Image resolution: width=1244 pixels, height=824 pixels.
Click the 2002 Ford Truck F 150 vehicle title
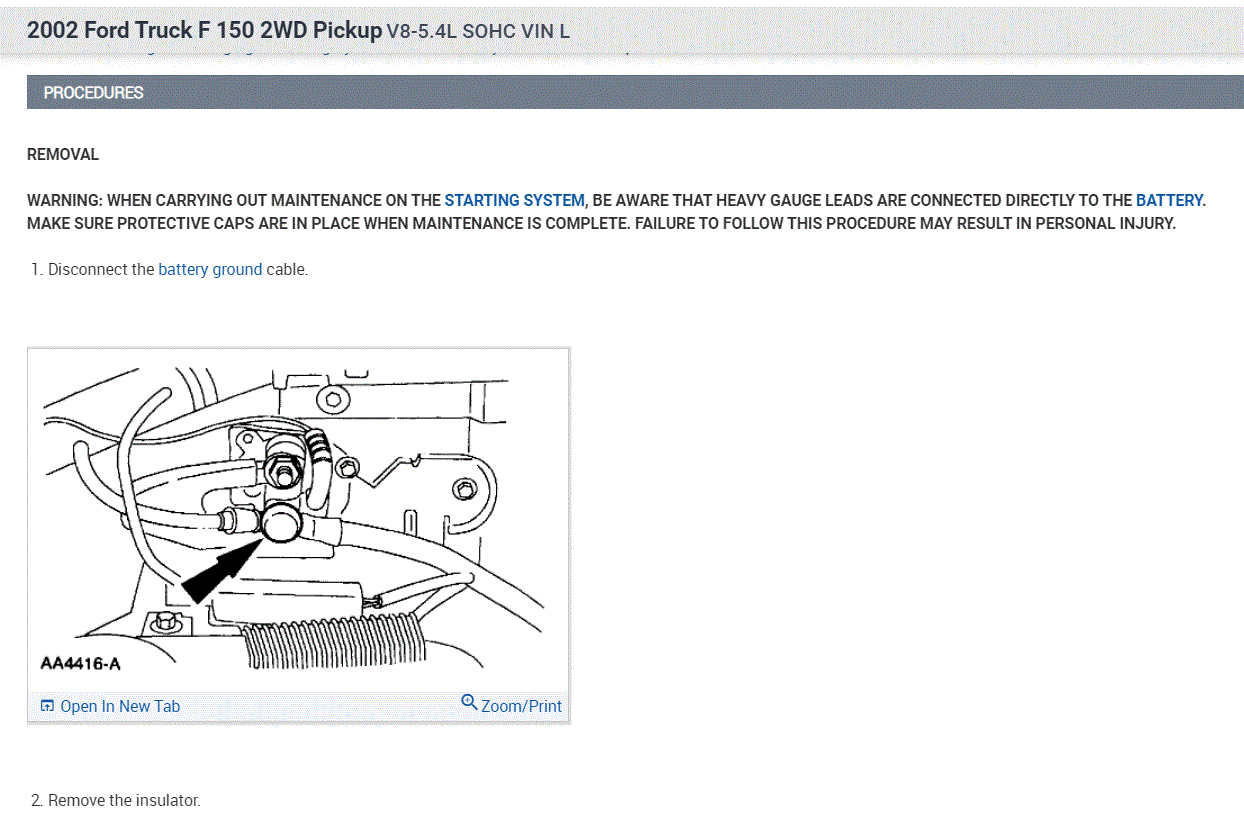204,30
